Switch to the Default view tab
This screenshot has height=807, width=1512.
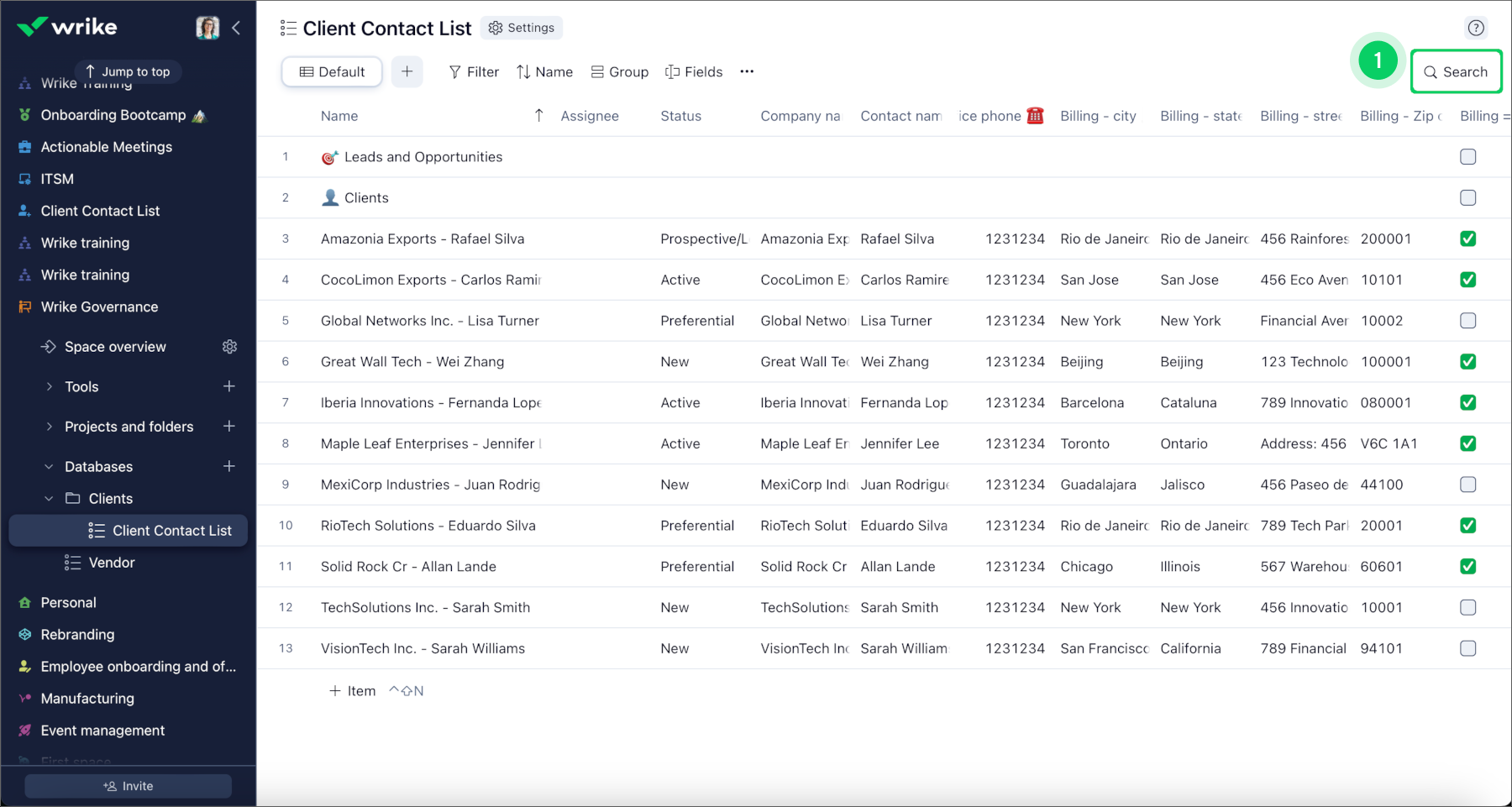pos(331,71)
